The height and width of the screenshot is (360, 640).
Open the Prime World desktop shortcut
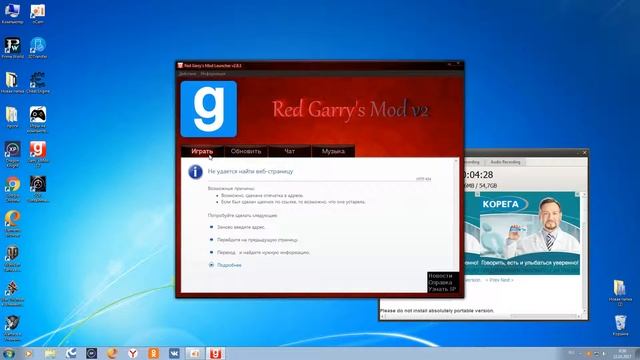[x=12, y=48]
